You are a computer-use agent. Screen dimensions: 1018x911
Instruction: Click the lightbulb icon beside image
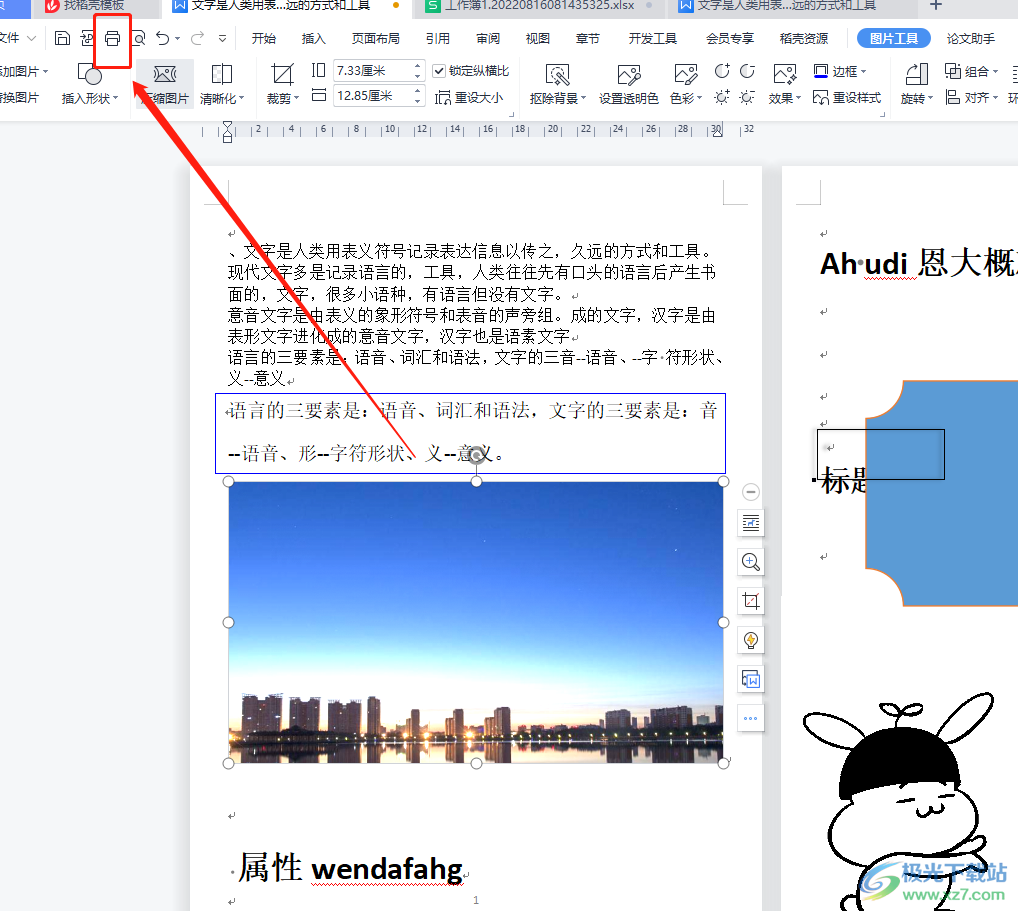(751, 640)
